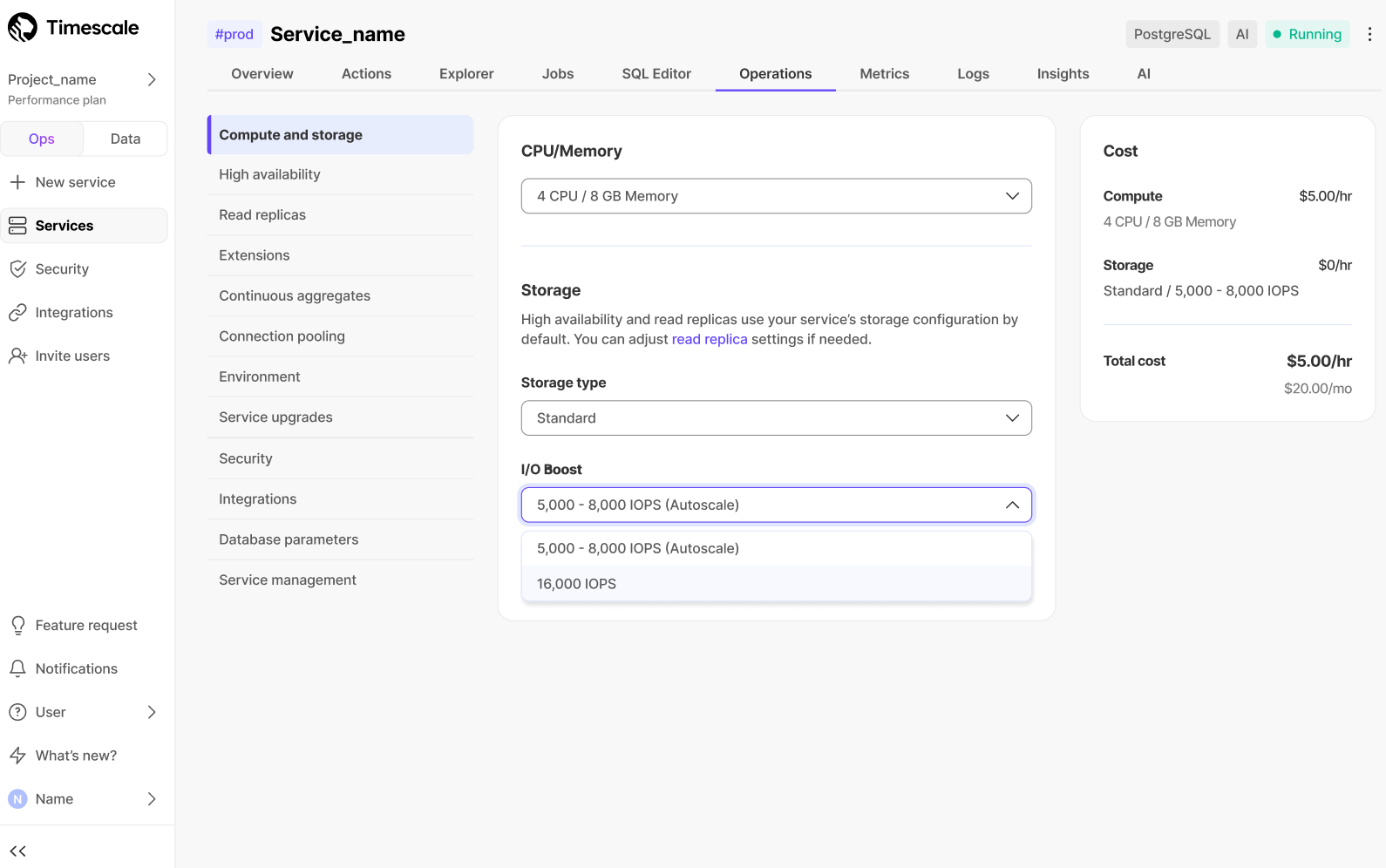
Task: Open Connection pooling section
Action: [x=341, y=336]
